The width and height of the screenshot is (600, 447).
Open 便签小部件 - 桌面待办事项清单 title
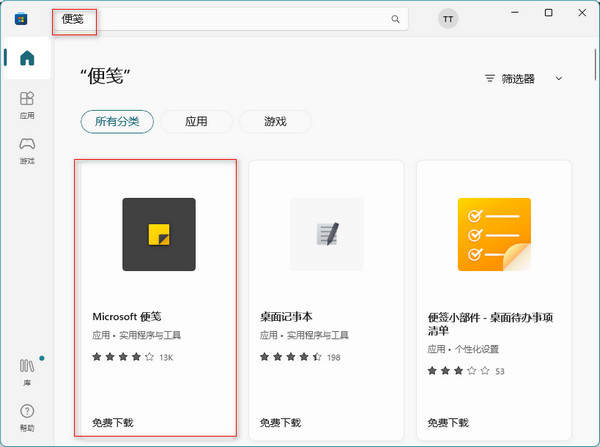tap(490, 324)
